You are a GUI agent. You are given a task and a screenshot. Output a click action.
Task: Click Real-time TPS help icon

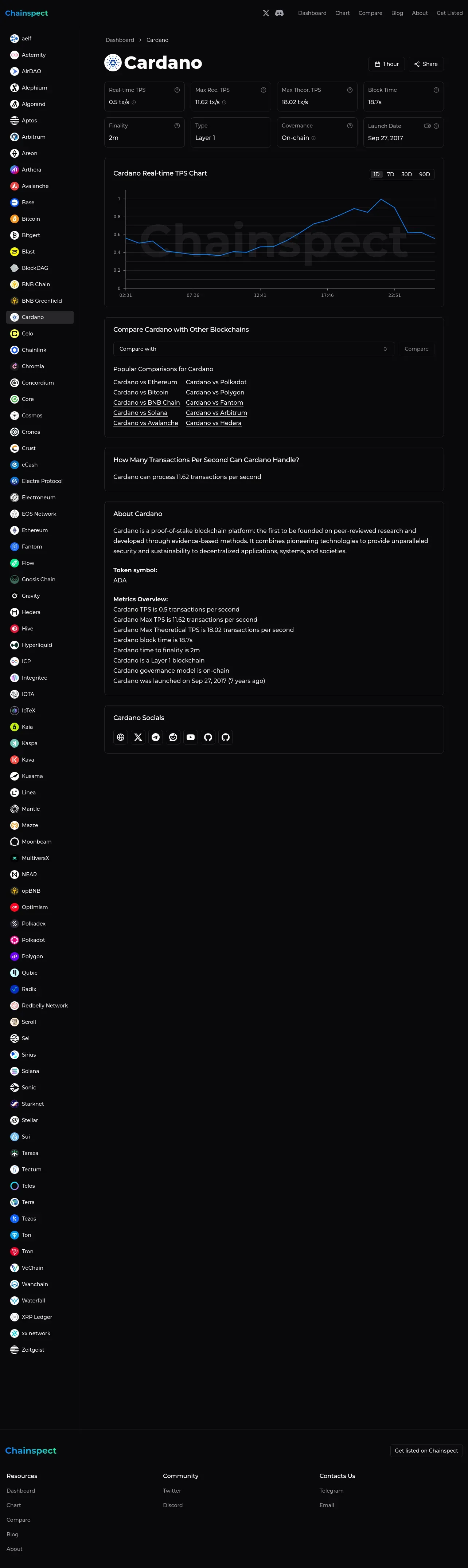coord(177,90)
